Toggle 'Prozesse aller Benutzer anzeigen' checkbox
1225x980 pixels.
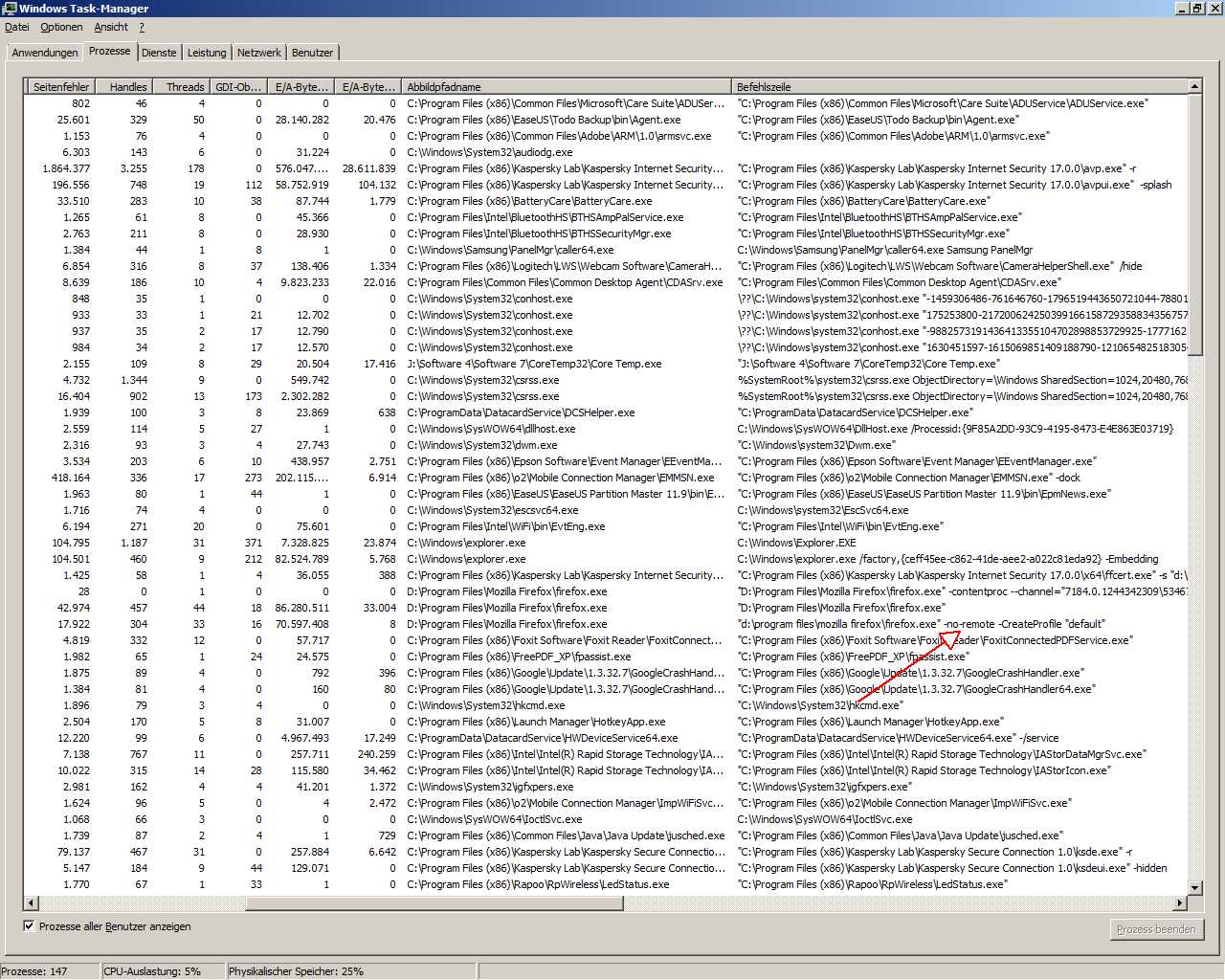(29, 925)
